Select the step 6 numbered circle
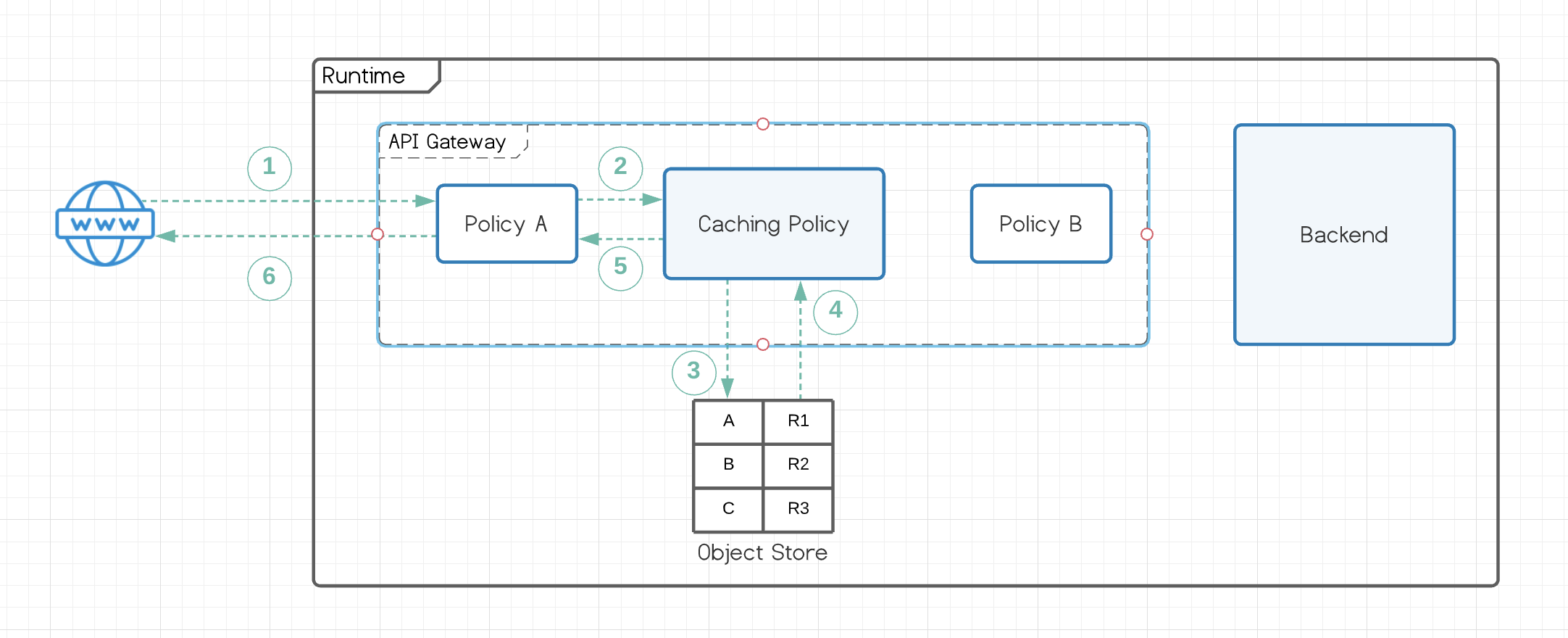 click(270, 278)
